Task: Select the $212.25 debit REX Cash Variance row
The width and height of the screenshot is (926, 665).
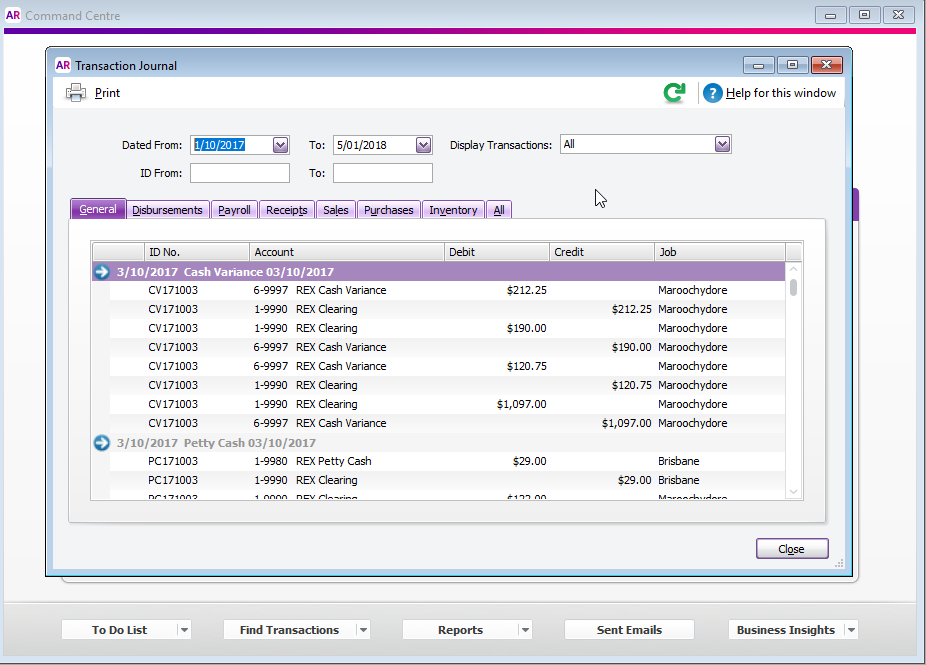Action: coord(447,290)
